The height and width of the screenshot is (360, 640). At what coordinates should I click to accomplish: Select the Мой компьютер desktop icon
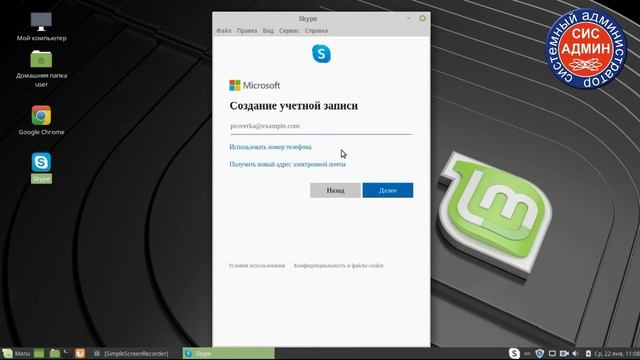pyautogui.click(x=41, y=27)
